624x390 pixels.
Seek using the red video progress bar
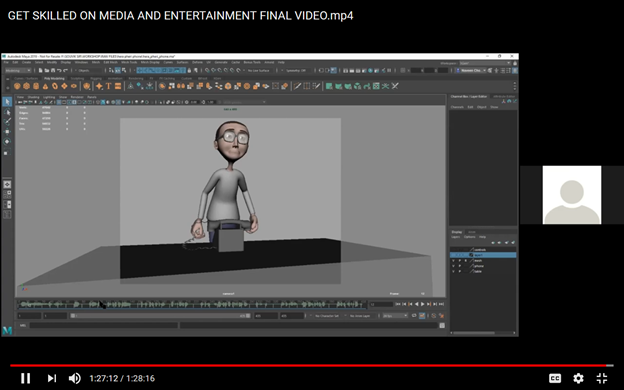tap(312, 365)
